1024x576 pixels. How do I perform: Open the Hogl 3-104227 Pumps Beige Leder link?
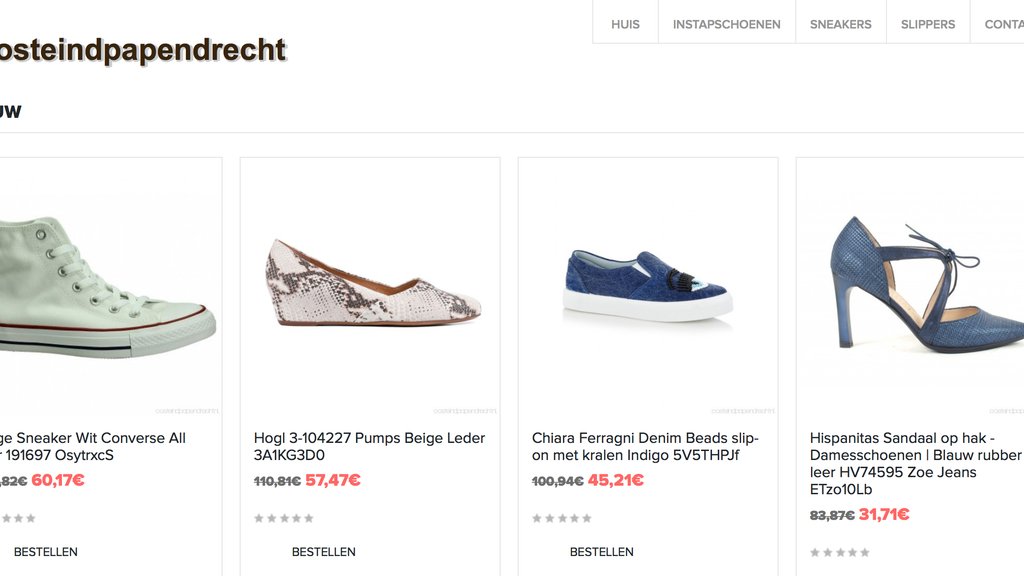(x=369, y=446)
